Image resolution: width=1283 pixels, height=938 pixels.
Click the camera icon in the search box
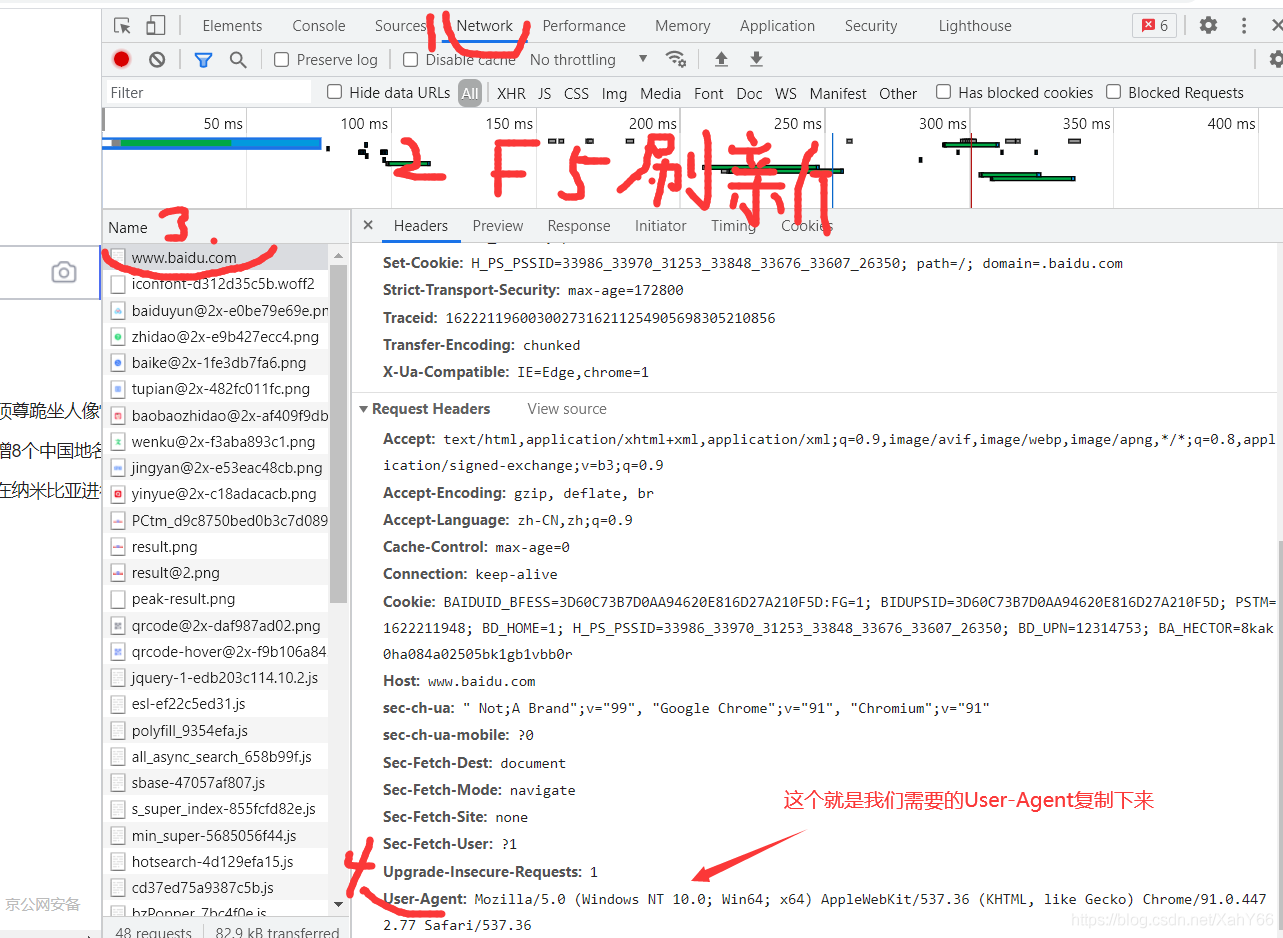tap(64, 272)
